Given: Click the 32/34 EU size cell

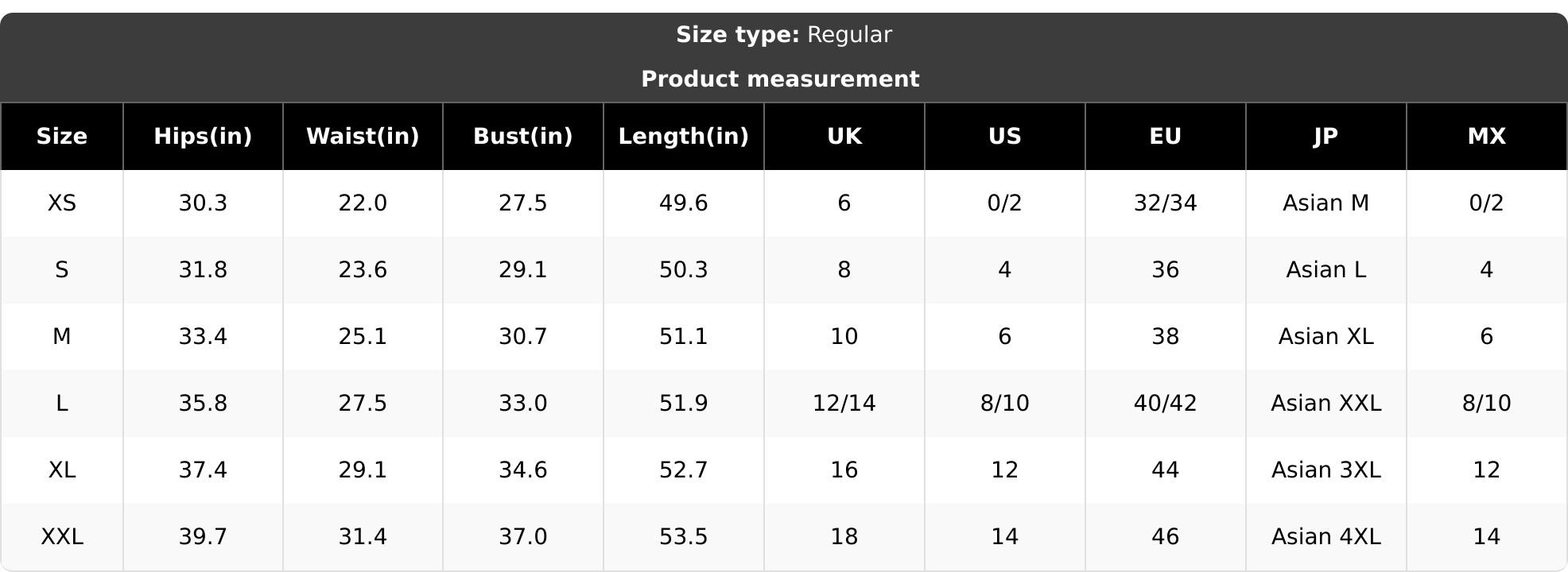Looking at the screenshot, I should [x=1166, y=203].
